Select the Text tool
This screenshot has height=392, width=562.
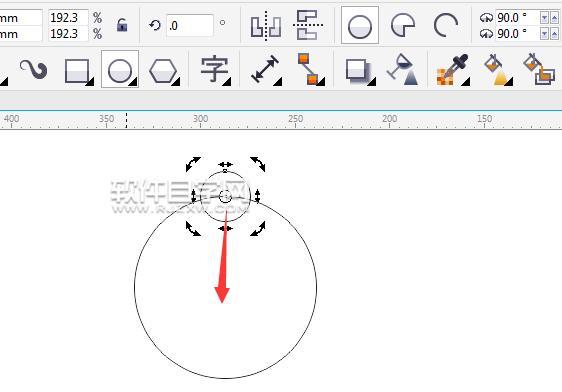coord(214,70)
